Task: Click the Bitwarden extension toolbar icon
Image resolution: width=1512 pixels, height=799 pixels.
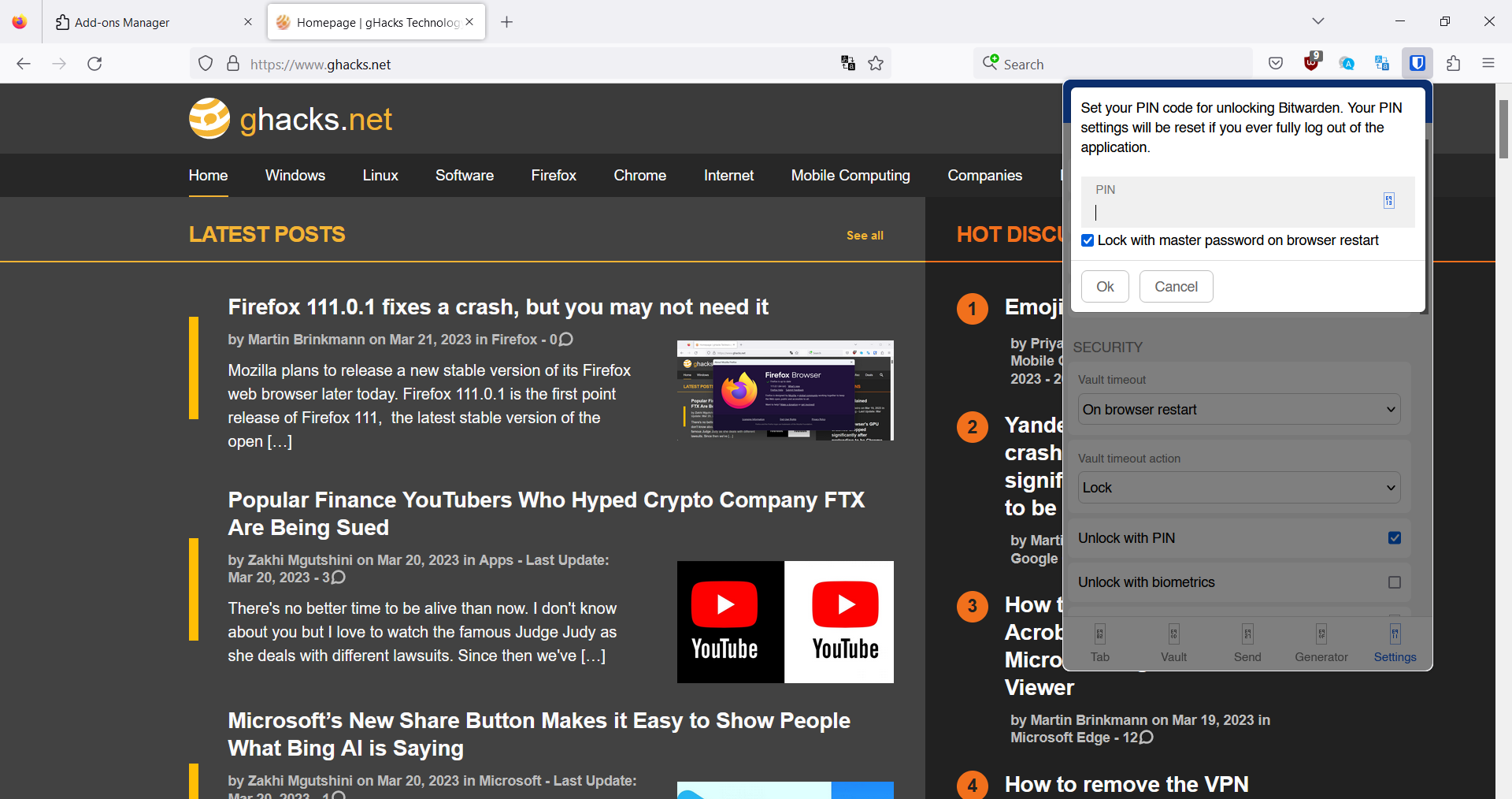Action: 1417,63
